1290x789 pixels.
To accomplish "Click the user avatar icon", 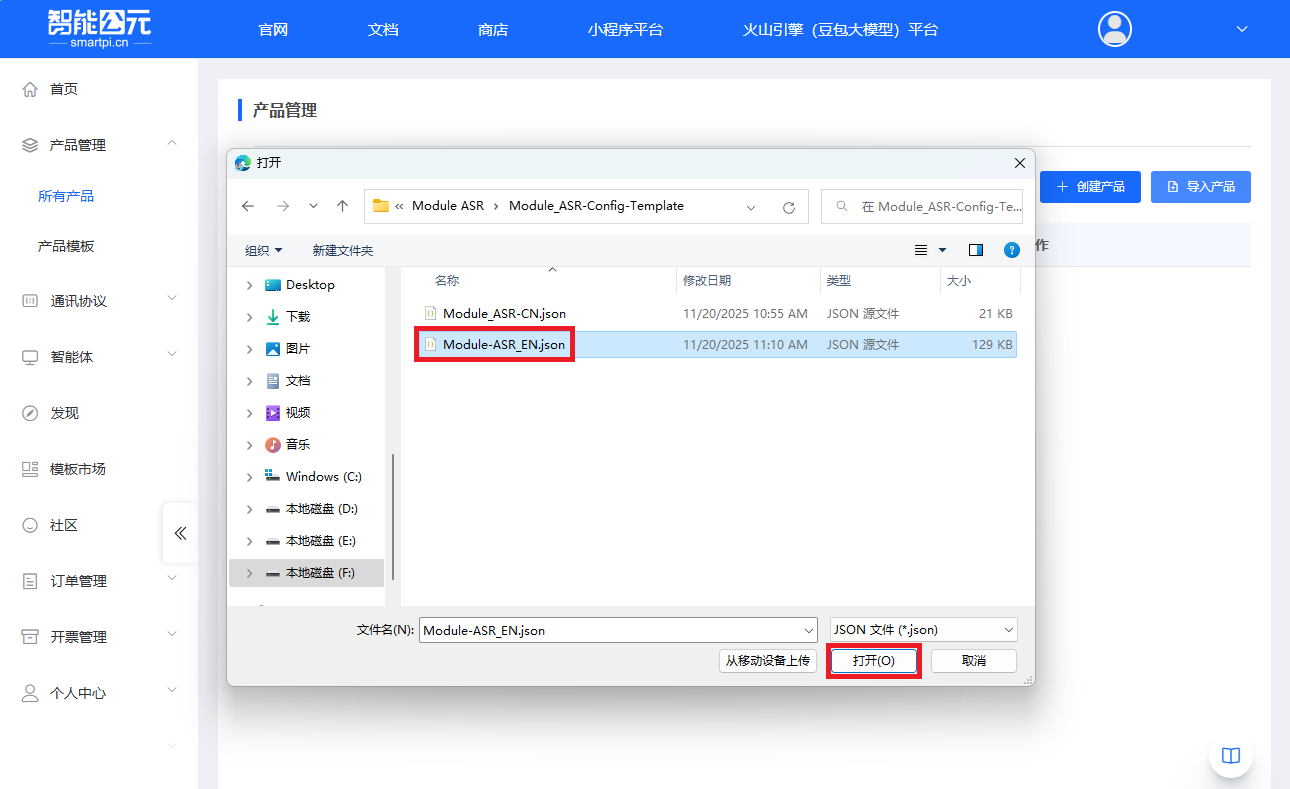I will (1114, 29).
